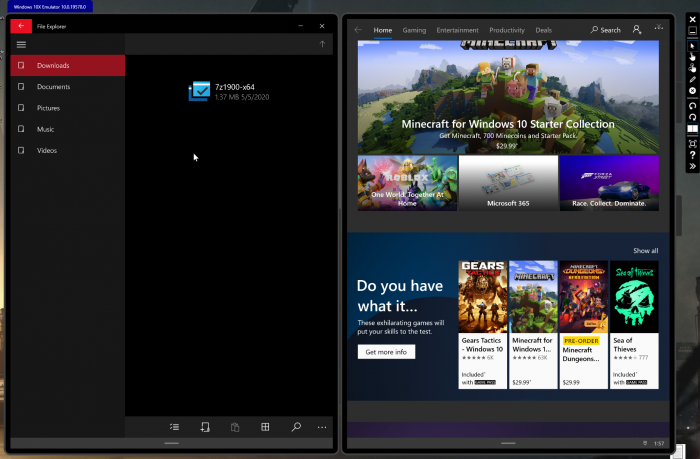The height and width of the screenshot is (459, 700).
Task: Click the fit to screen icon in the emulator toolbar
Action: point(692,144)
